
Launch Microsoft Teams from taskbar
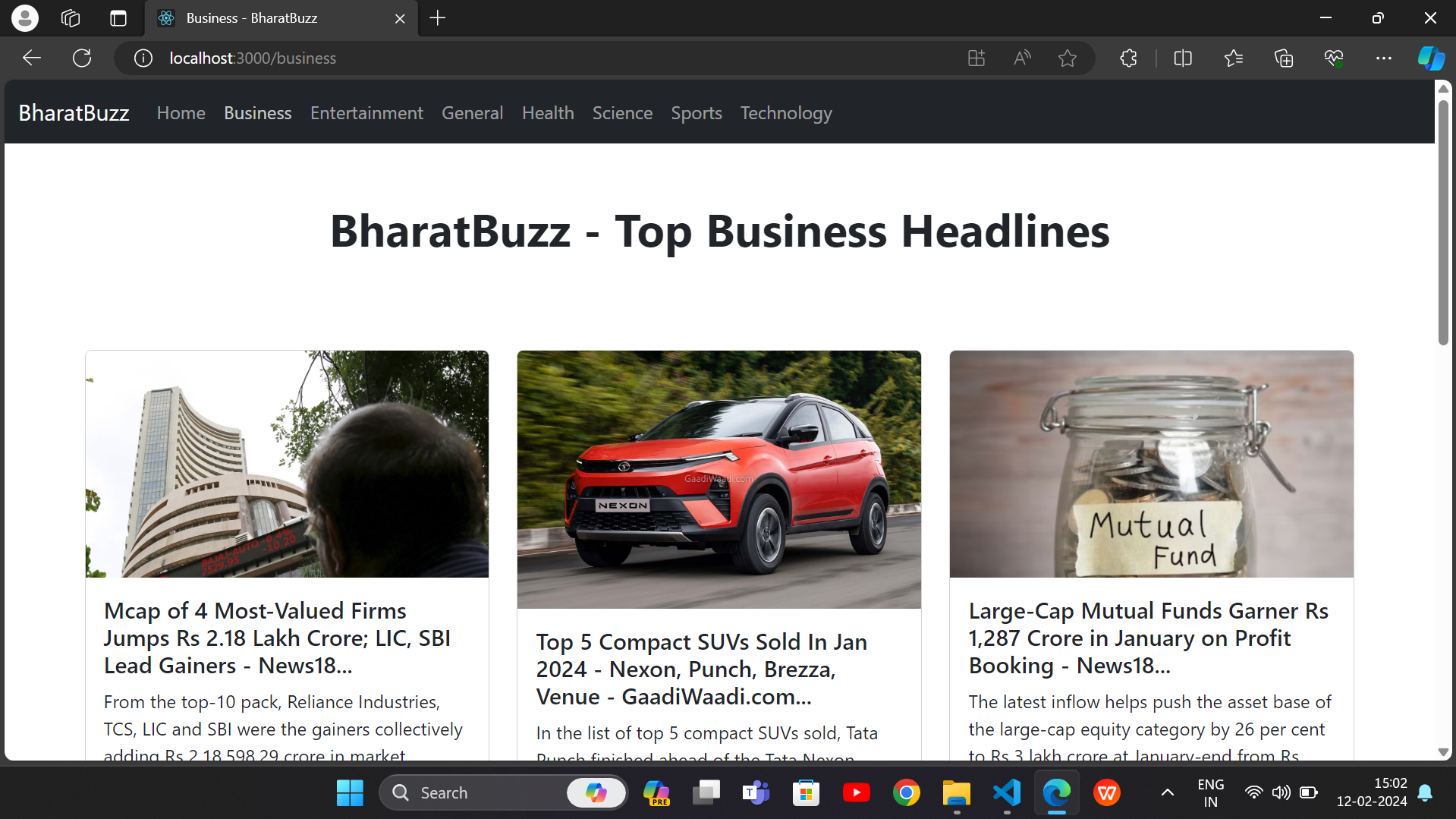pyautogui.click(x=756, y=793)
